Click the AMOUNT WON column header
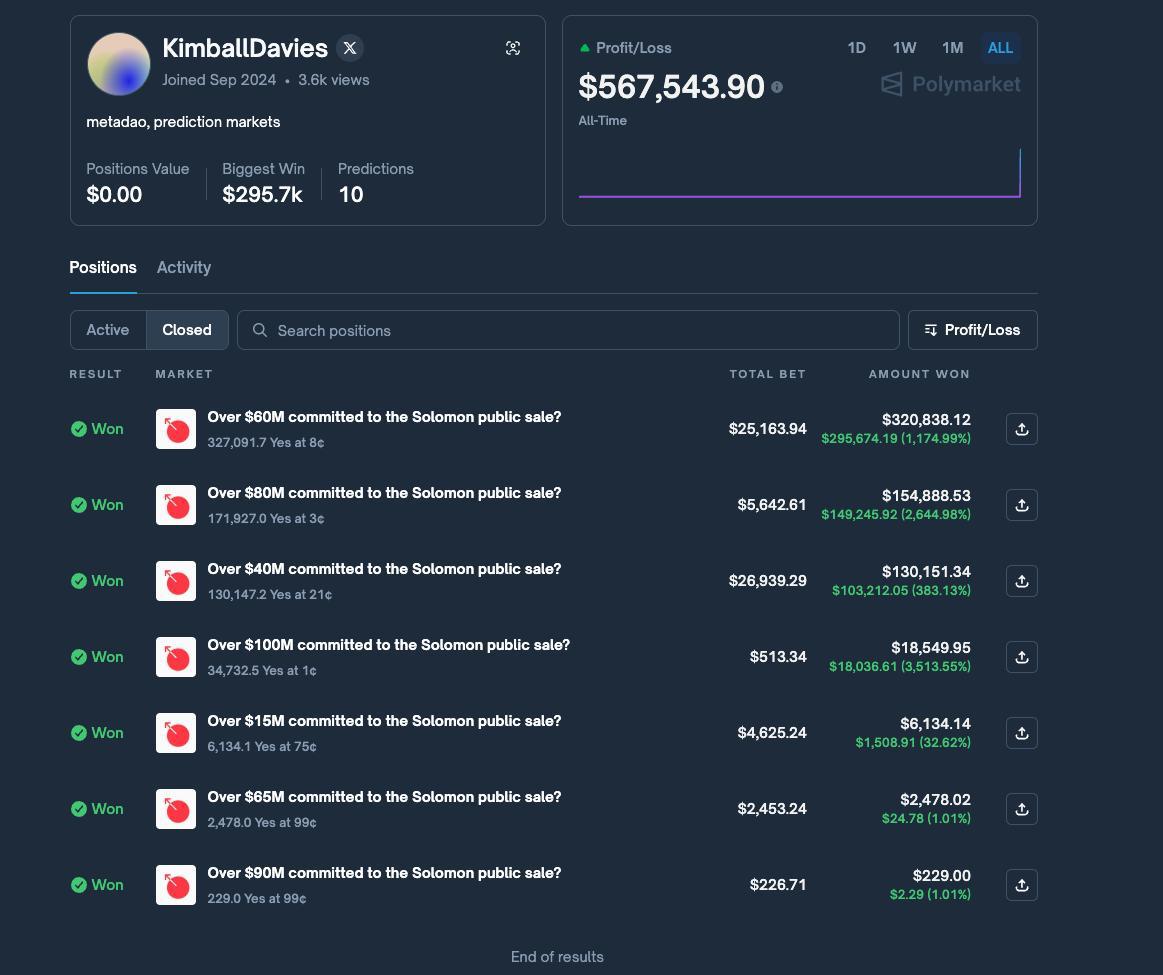This screenshot has width=1163, height=975. point(919,374)
